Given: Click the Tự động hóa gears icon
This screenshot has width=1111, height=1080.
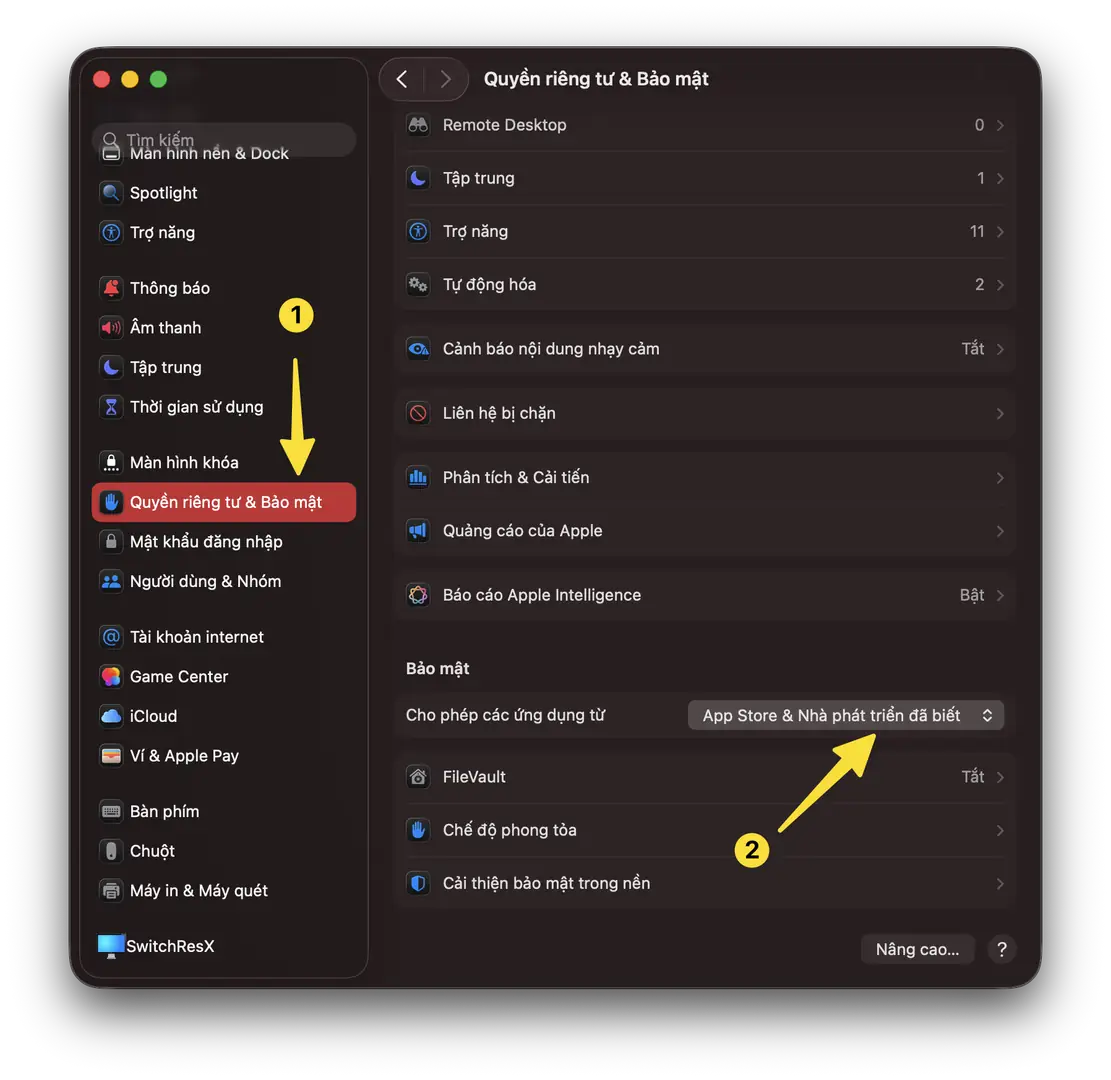Looking at the screenshot, I should pos(418,284).
